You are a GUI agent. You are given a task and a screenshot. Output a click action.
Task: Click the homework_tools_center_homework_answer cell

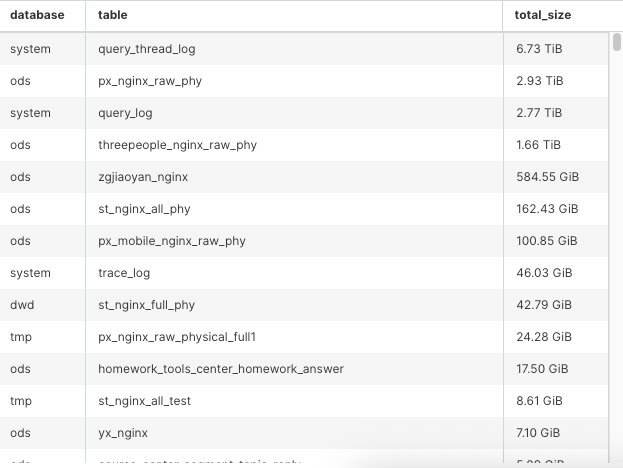[220, 369]
